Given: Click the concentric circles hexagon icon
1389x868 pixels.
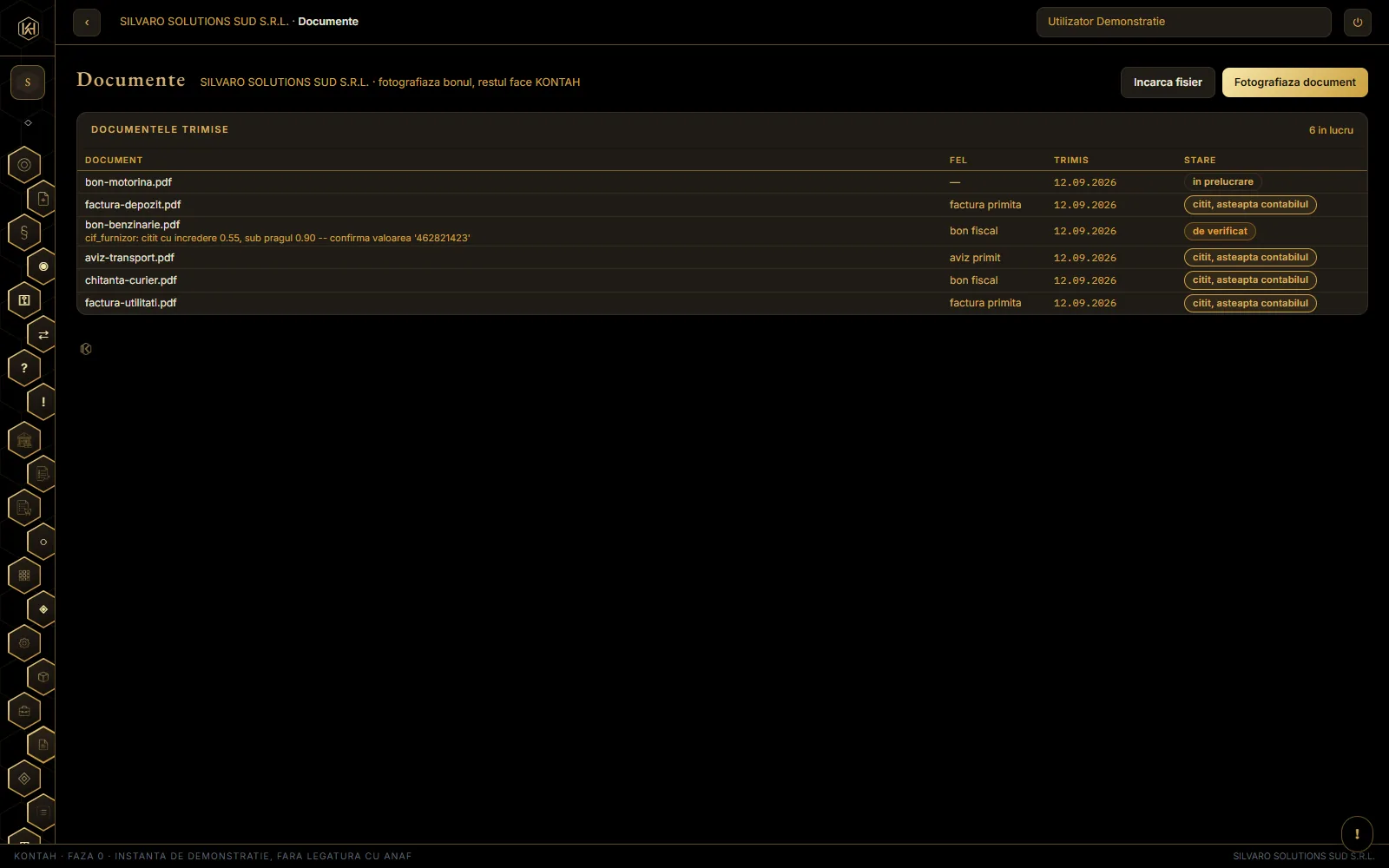Looking at the screenshot, I should pos(24,164).
